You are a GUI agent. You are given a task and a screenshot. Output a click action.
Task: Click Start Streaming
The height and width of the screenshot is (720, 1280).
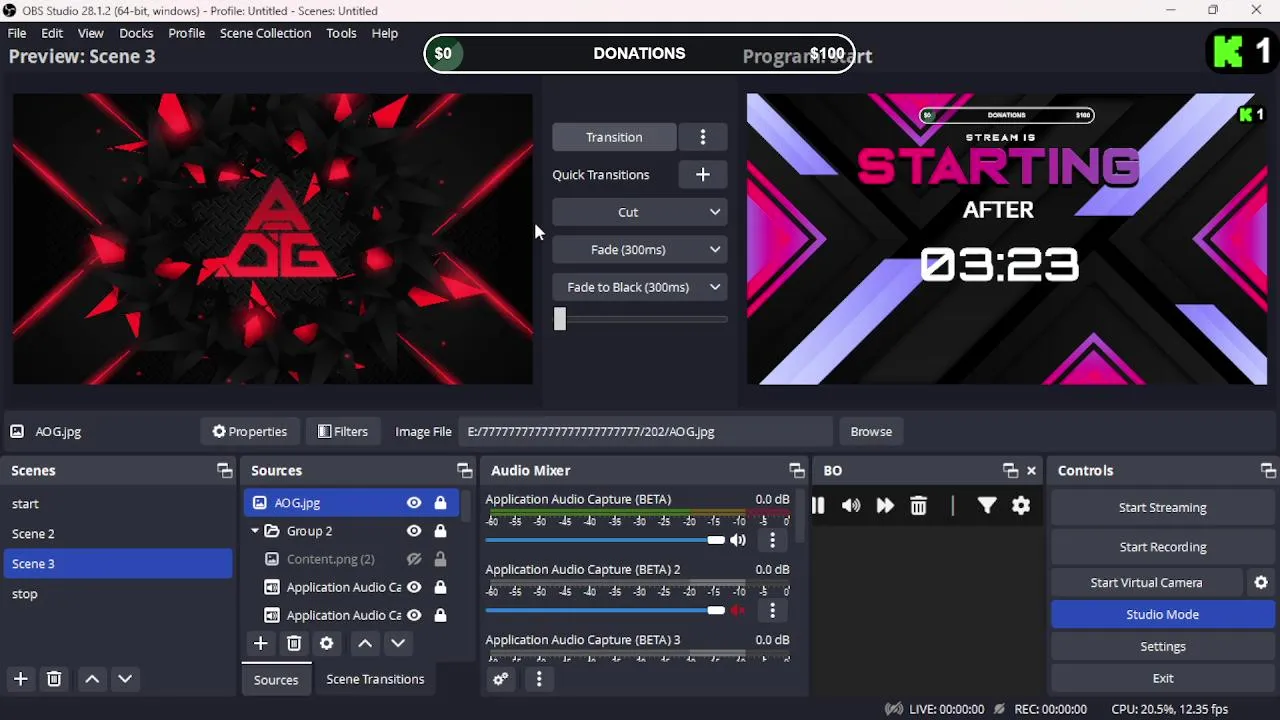1163,507
